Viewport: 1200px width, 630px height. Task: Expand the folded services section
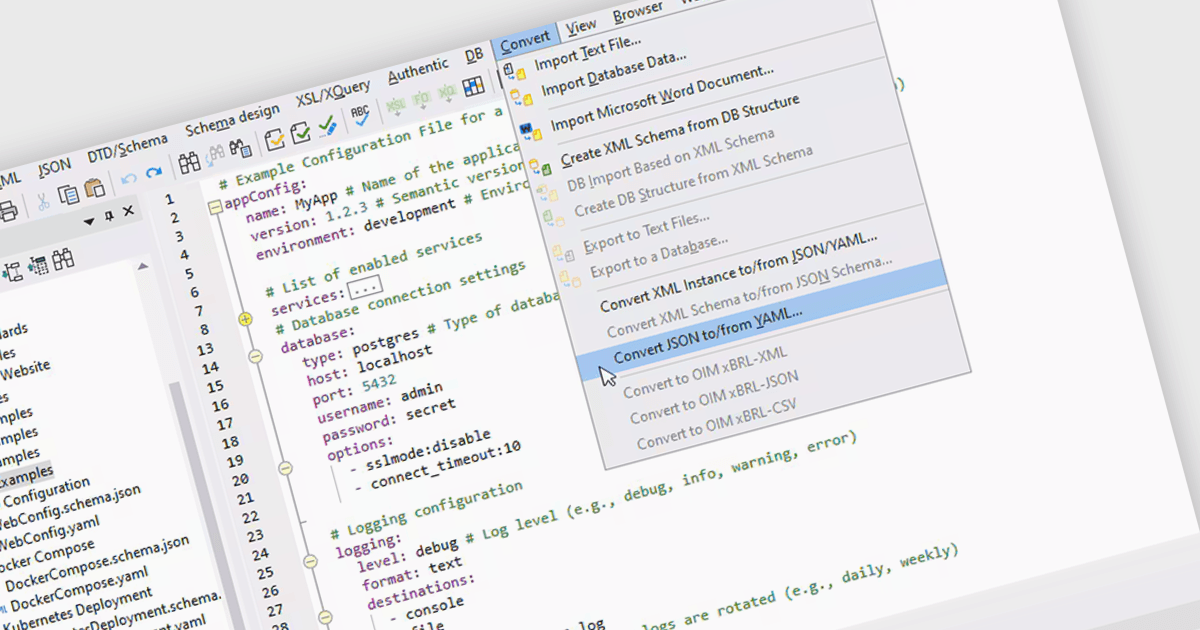click(245, 319)
